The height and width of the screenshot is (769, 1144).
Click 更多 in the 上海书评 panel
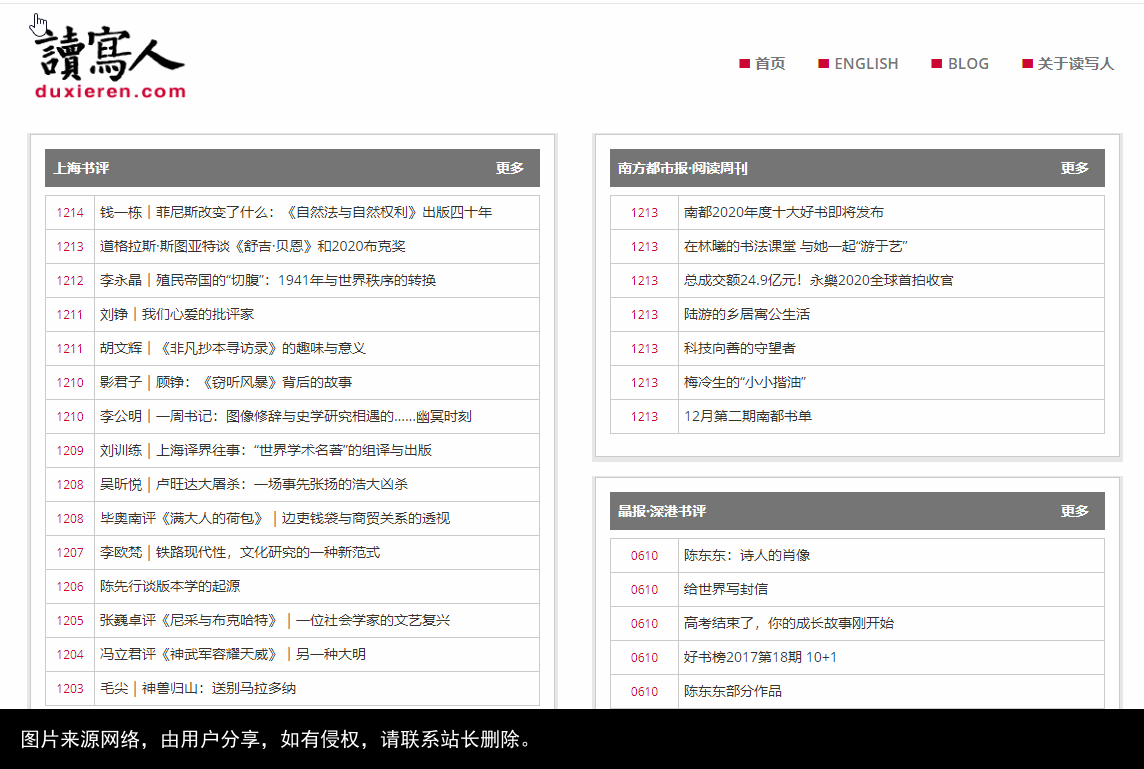(512, 168)
